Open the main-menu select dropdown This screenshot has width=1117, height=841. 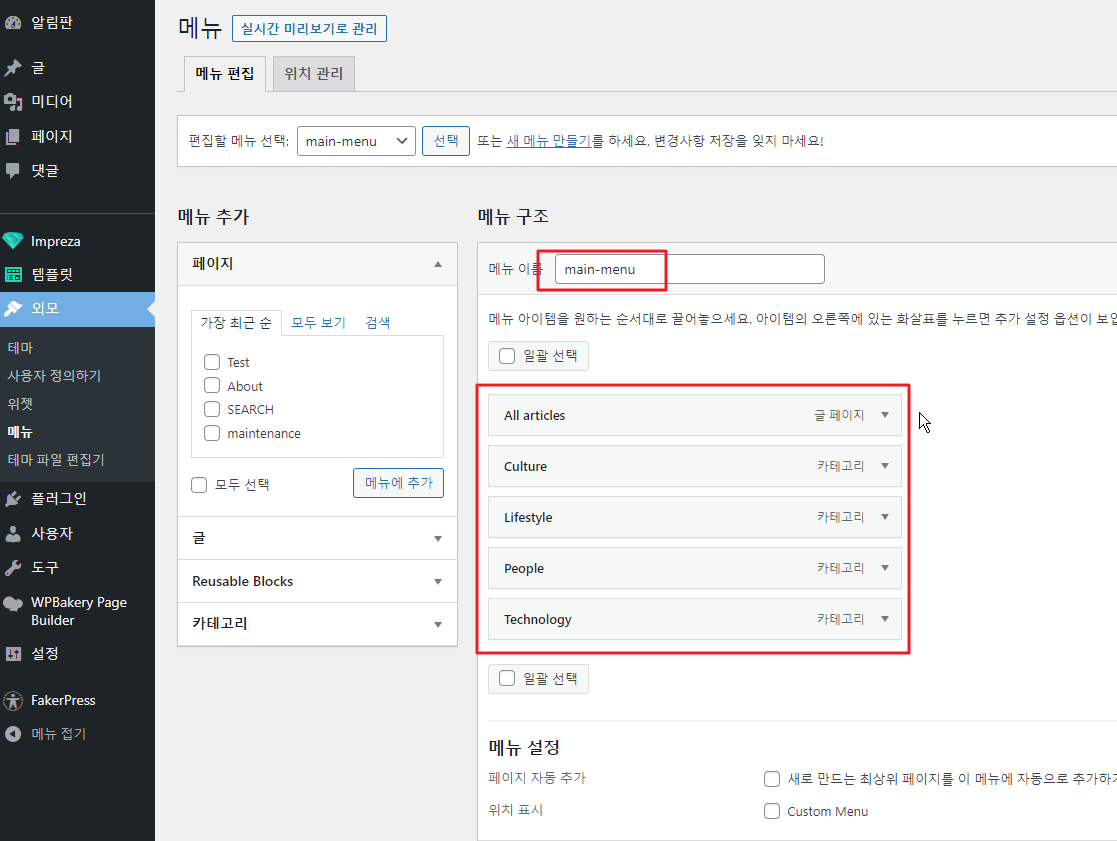356,141
